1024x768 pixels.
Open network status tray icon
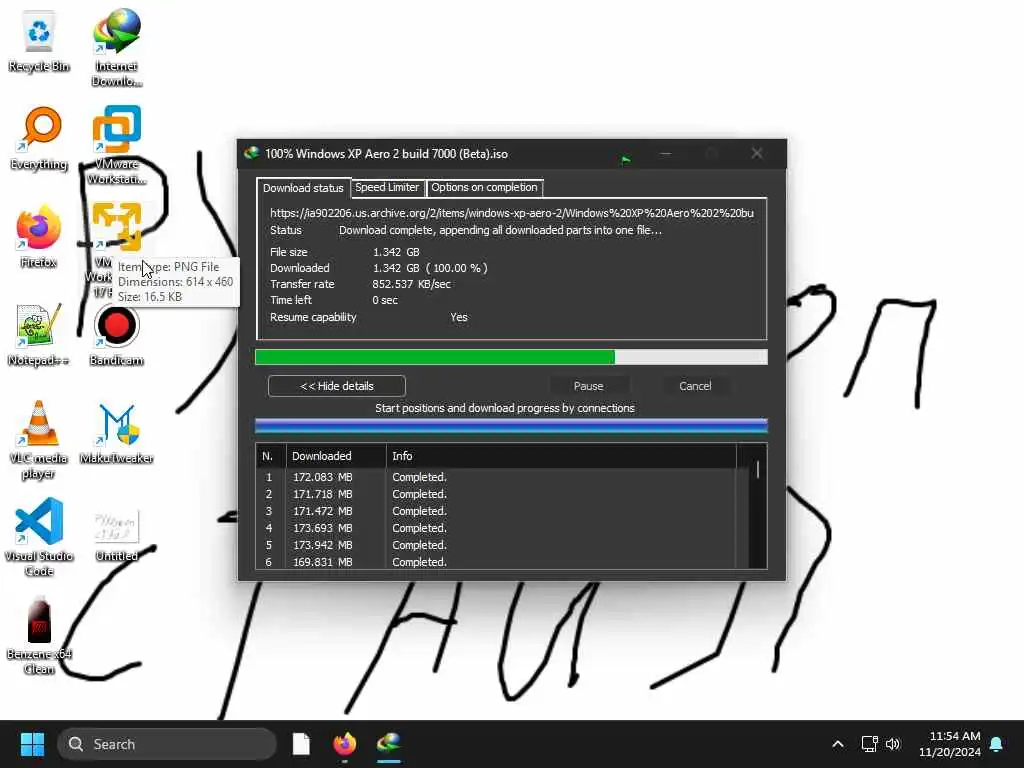pos(869,744)
